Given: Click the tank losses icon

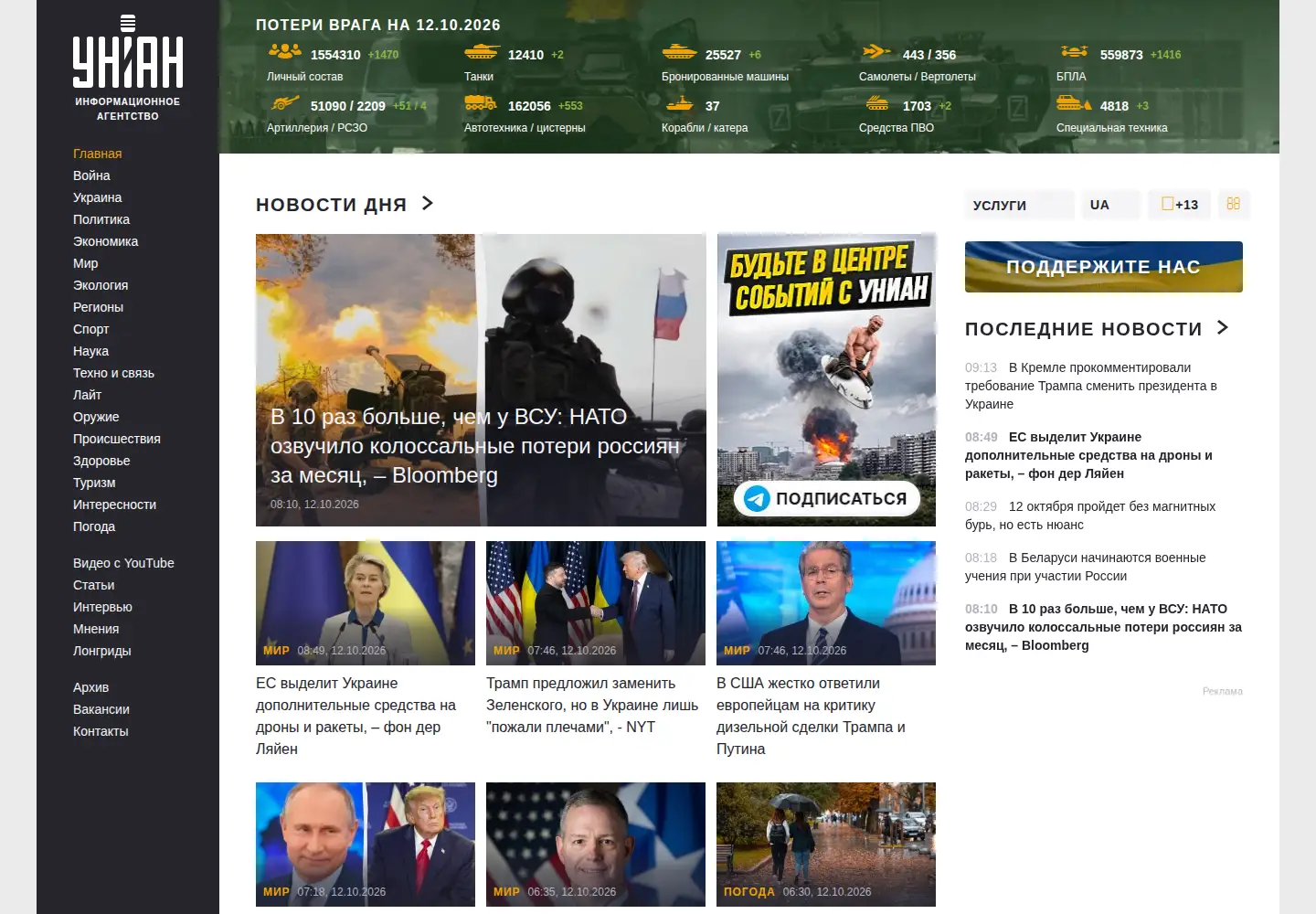Looking at the screenshot, I should pyautogui.click(x=482, y=52).
